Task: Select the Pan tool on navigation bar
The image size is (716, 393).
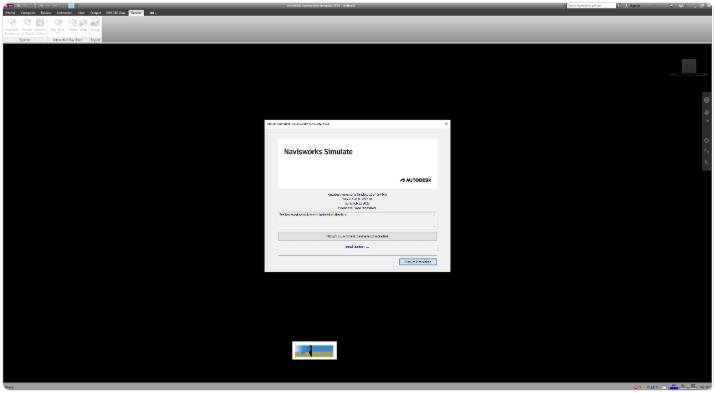Action: click(x=706, y=112)
